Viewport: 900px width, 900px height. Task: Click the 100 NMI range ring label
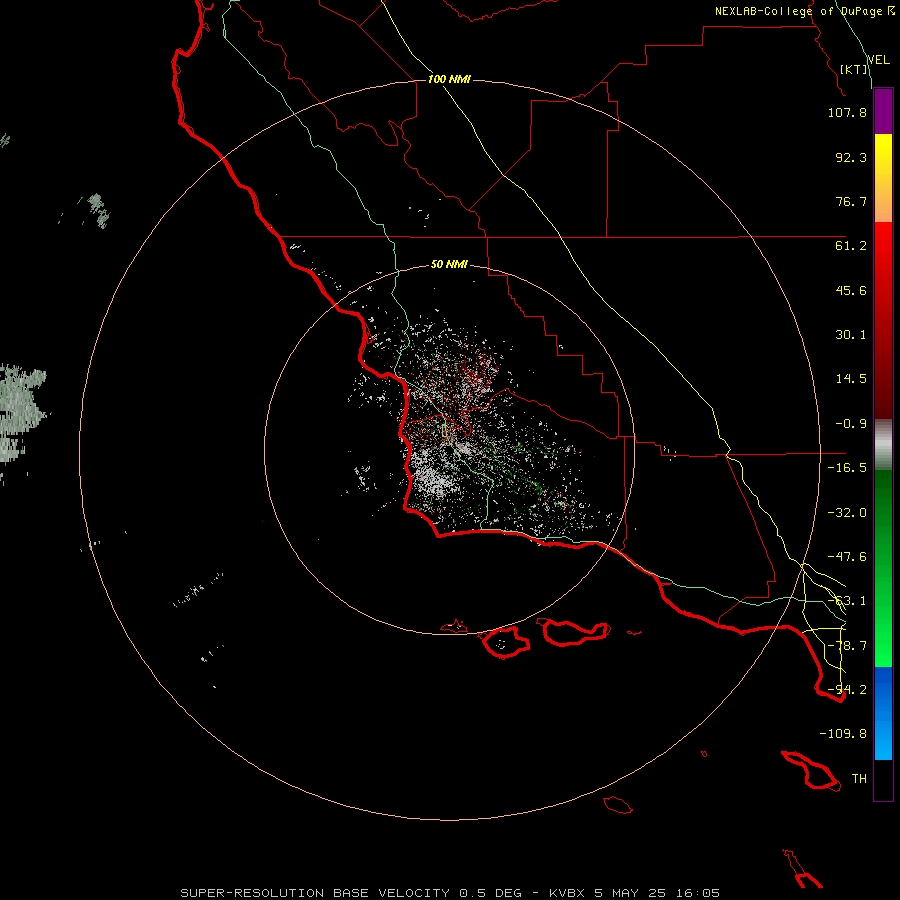(x=449, y=79)
